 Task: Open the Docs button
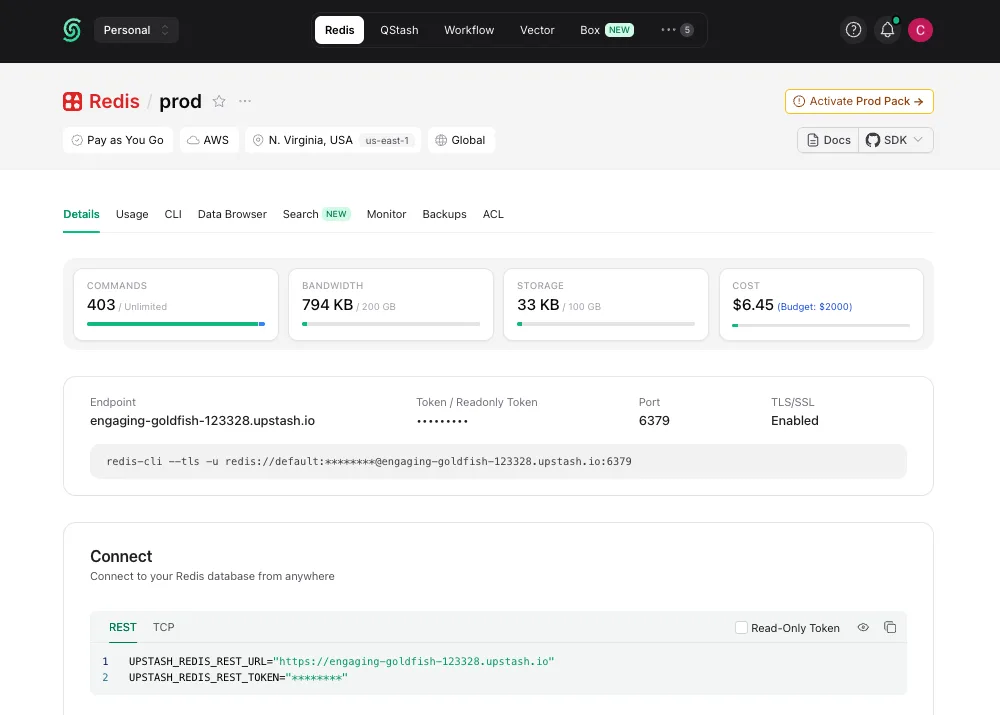tap(828, 140)
